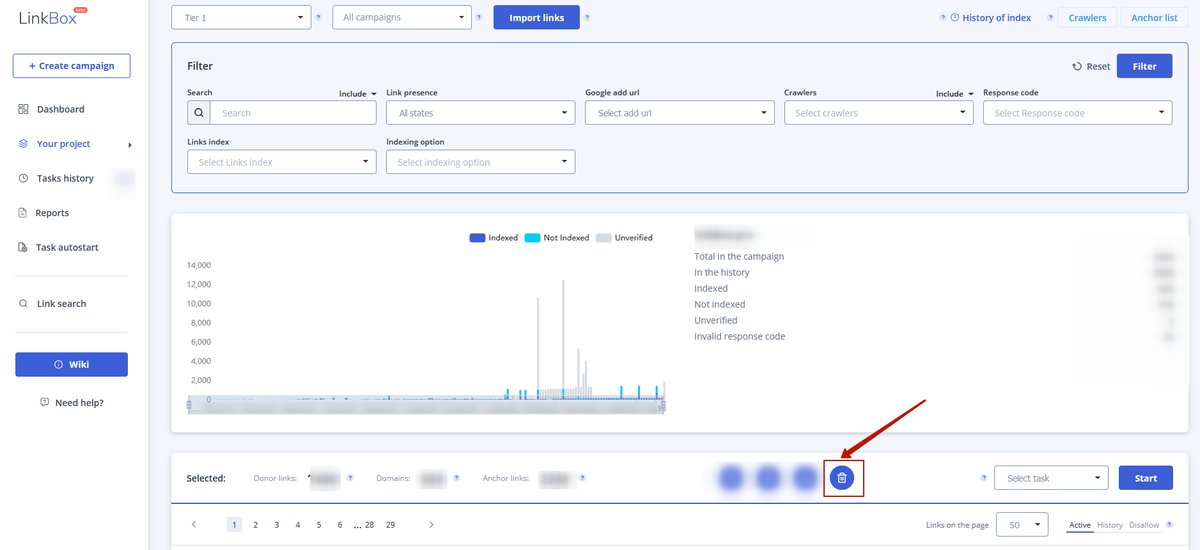Click the LinkBox logo

54,16
